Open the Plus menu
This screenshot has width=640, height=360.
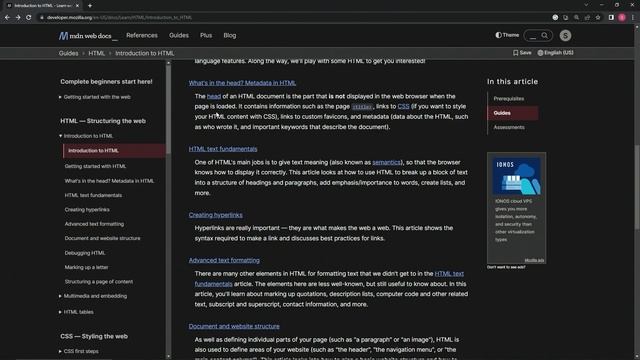pos(206,36)
